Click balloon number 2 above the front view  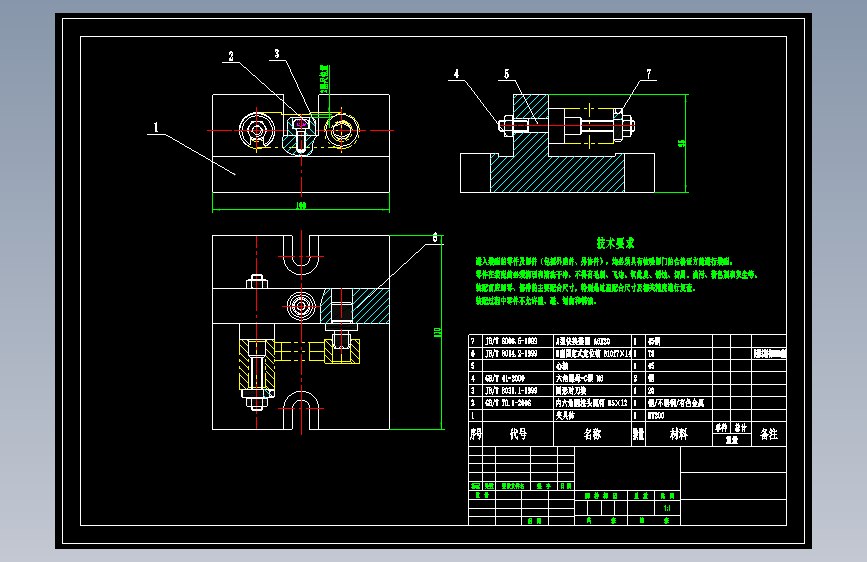point(231,56)
